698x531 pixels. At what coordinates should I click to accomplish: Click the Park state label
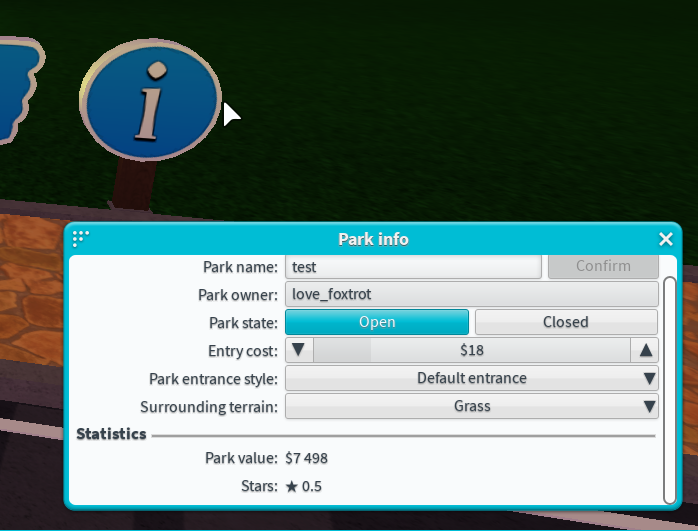pos(243,323)
